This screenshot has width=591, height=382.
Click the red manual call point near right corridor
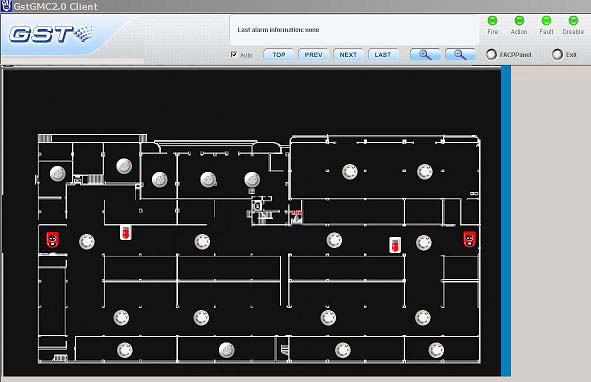click(x=395, y=245)
